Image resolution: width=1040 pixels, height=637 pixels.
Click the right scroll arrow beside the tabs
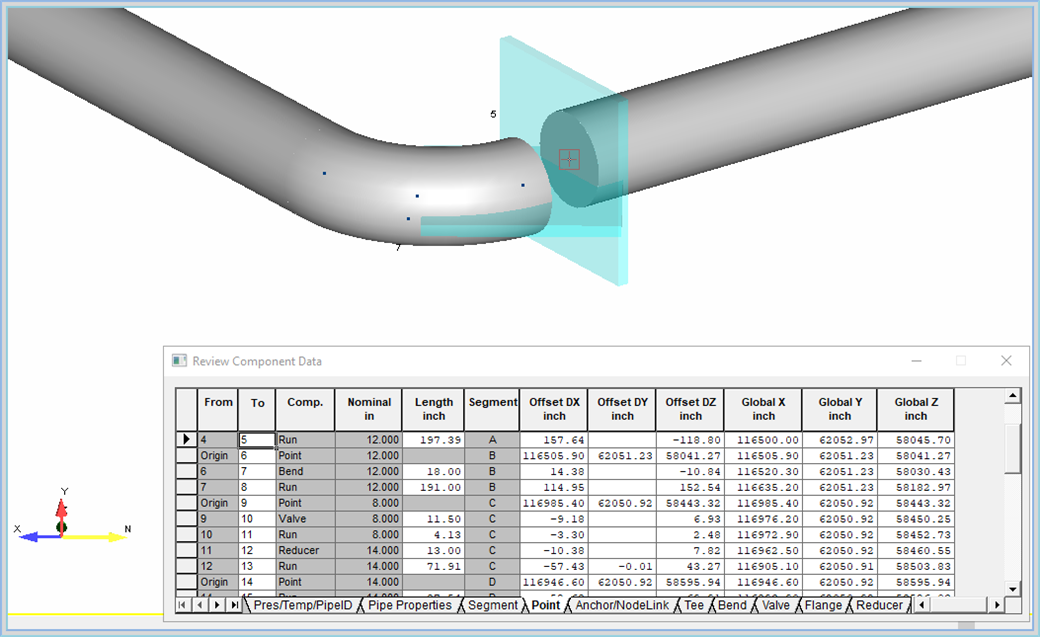pos(998,605)
